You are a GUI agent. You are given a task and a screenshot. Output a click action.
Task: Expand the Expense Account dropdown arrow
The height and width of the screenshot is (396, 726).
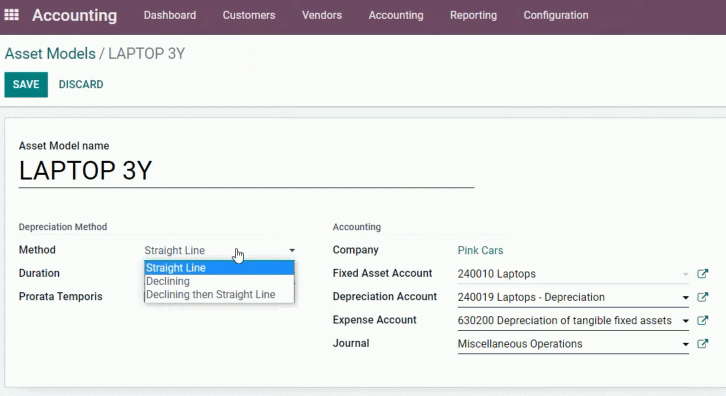pos(685,321)
